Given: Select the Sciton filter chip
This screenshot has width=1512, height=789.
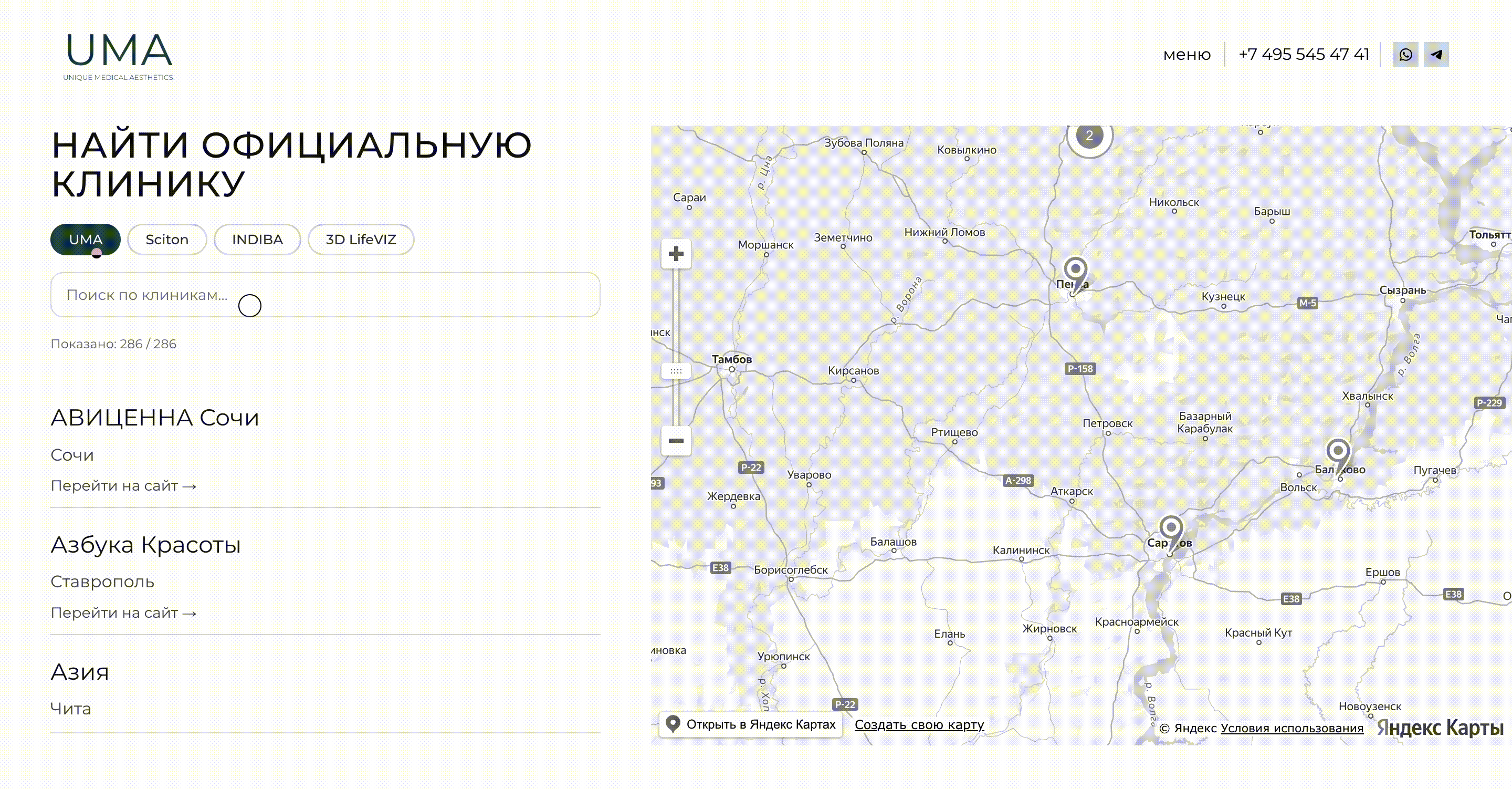Looking at the screenshot, I should coord(167,240).
